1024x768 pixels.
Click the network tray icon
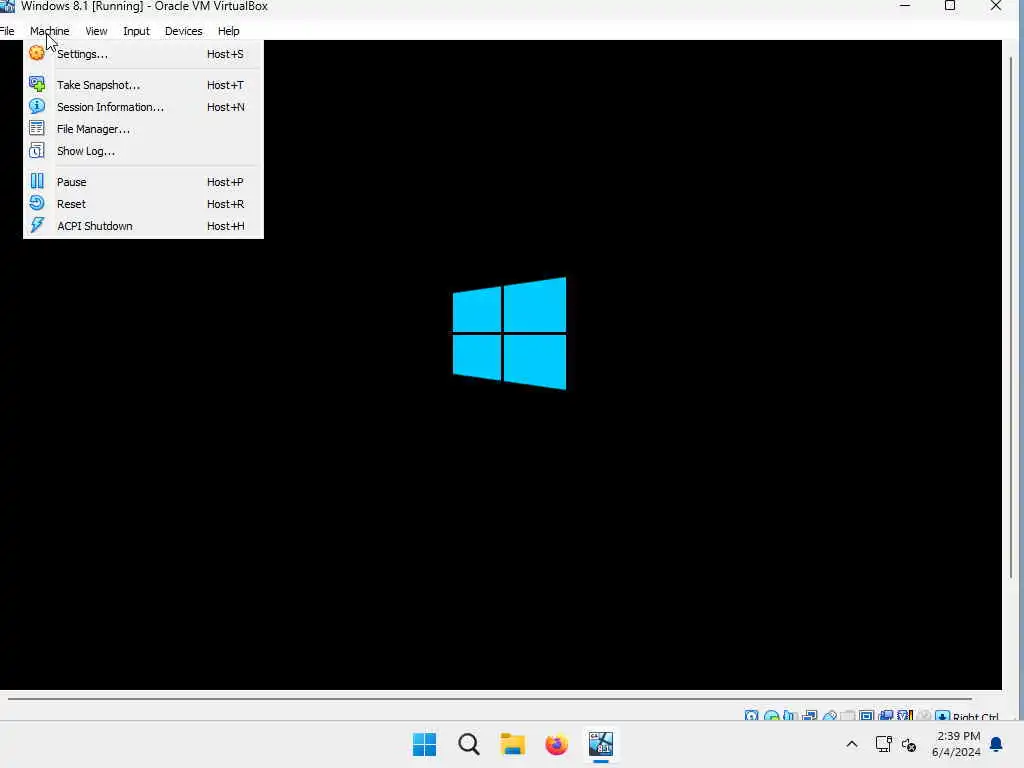point(884,744)
